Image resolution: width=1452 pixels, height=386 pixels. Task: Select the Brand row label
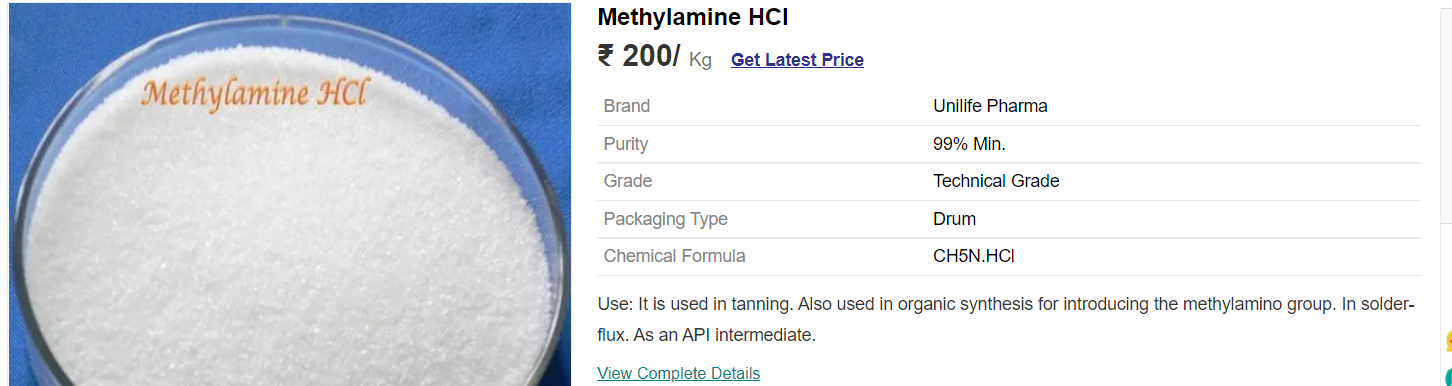point(627,106)
